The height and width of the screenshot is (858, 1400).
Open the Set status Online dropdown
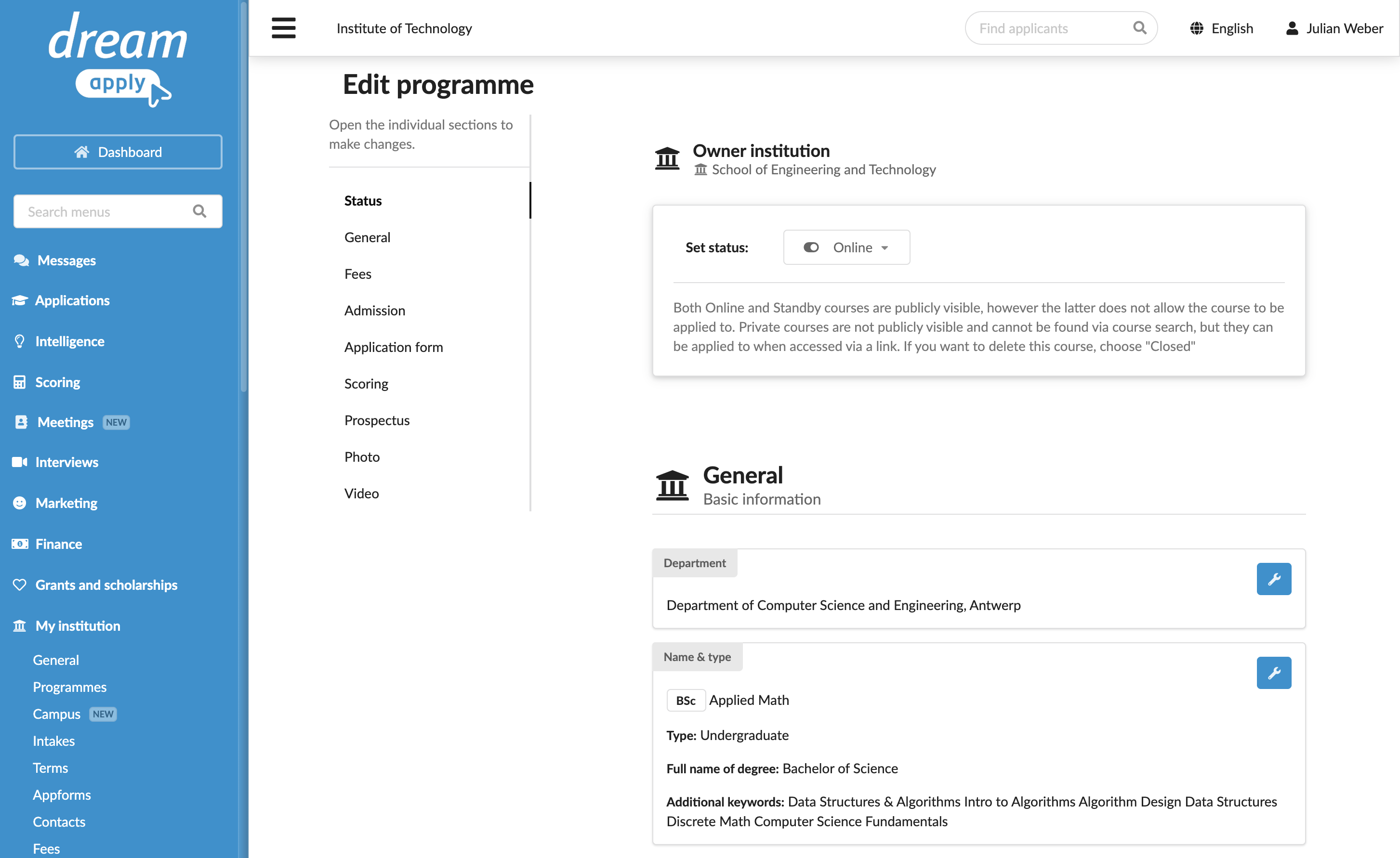tap(846, 247)
